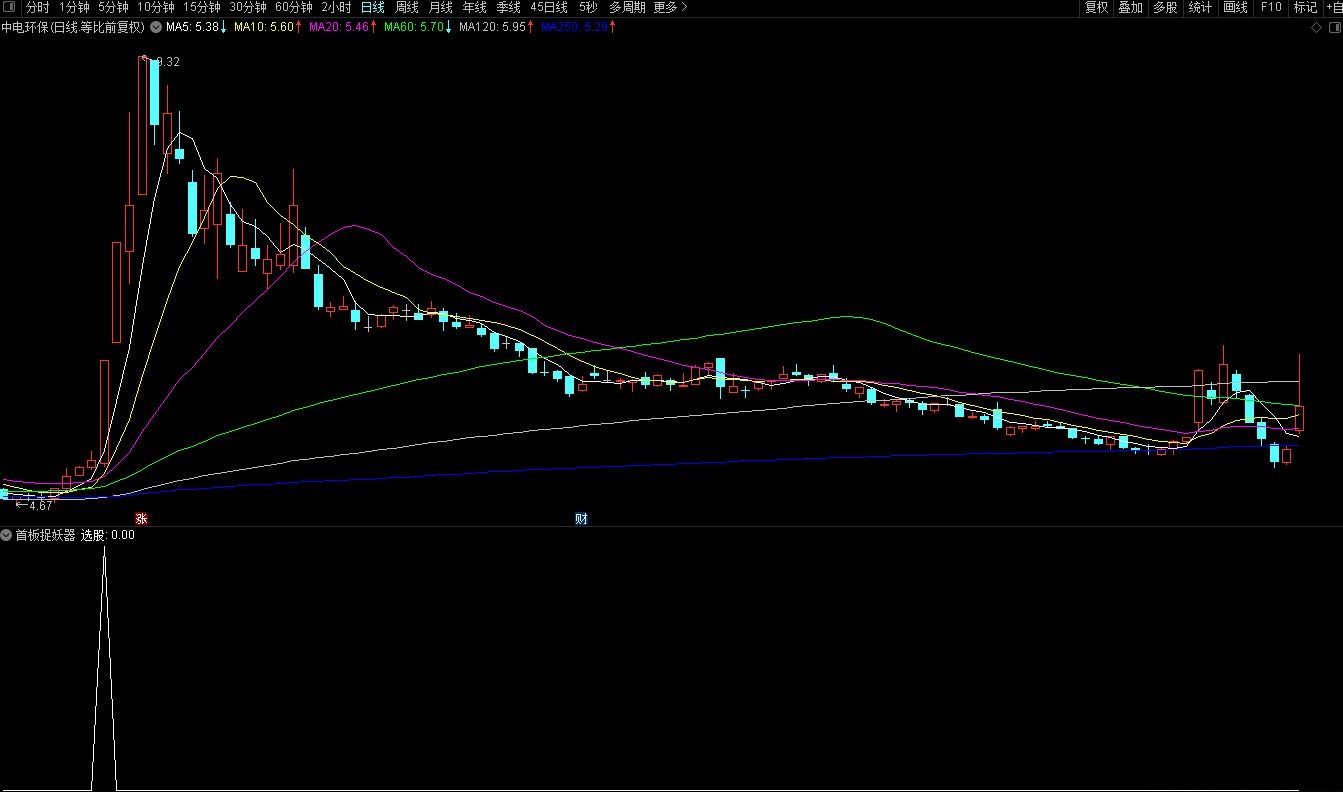Click the 标记 mark button

pos(1305,7)
